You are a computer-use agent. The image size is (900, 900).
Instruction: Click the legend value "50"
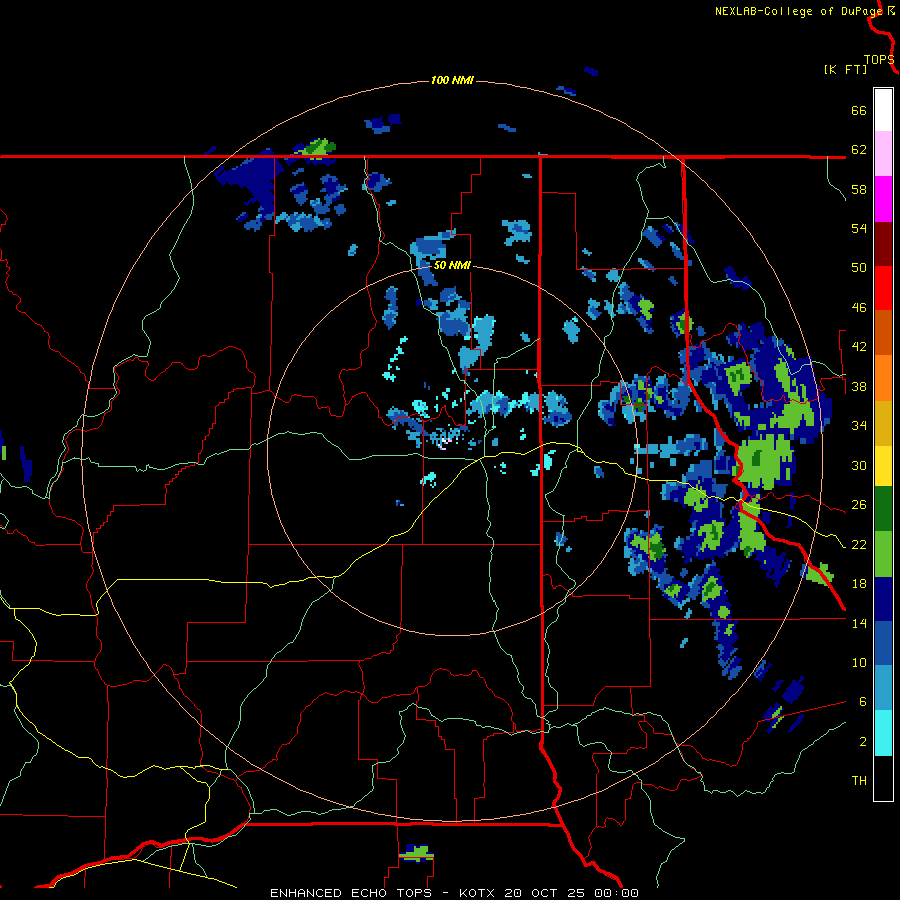pyautogui.click(x=859, y=267)
